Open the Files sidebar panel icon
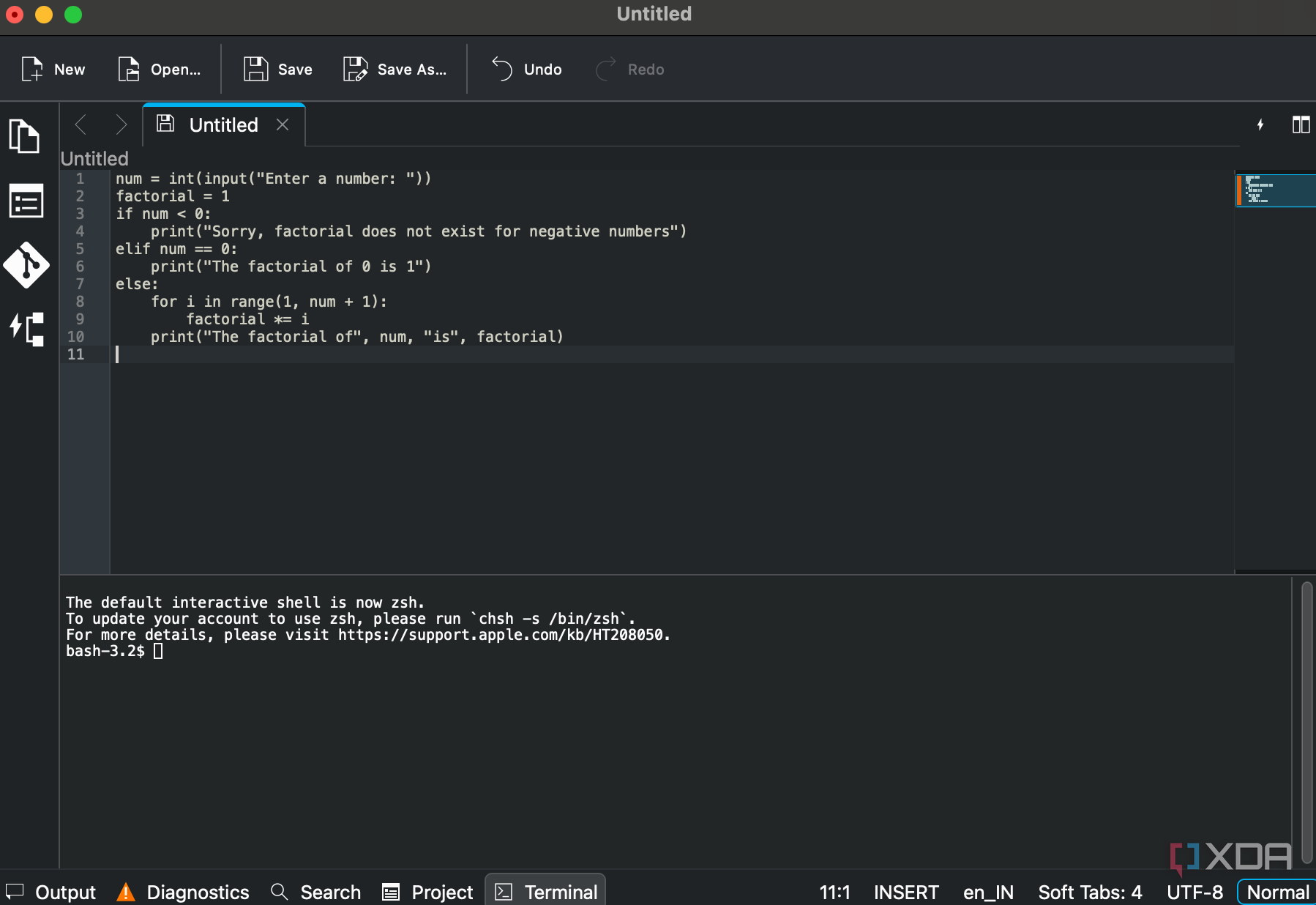1316x905 pixels. (x=26, y=136)
